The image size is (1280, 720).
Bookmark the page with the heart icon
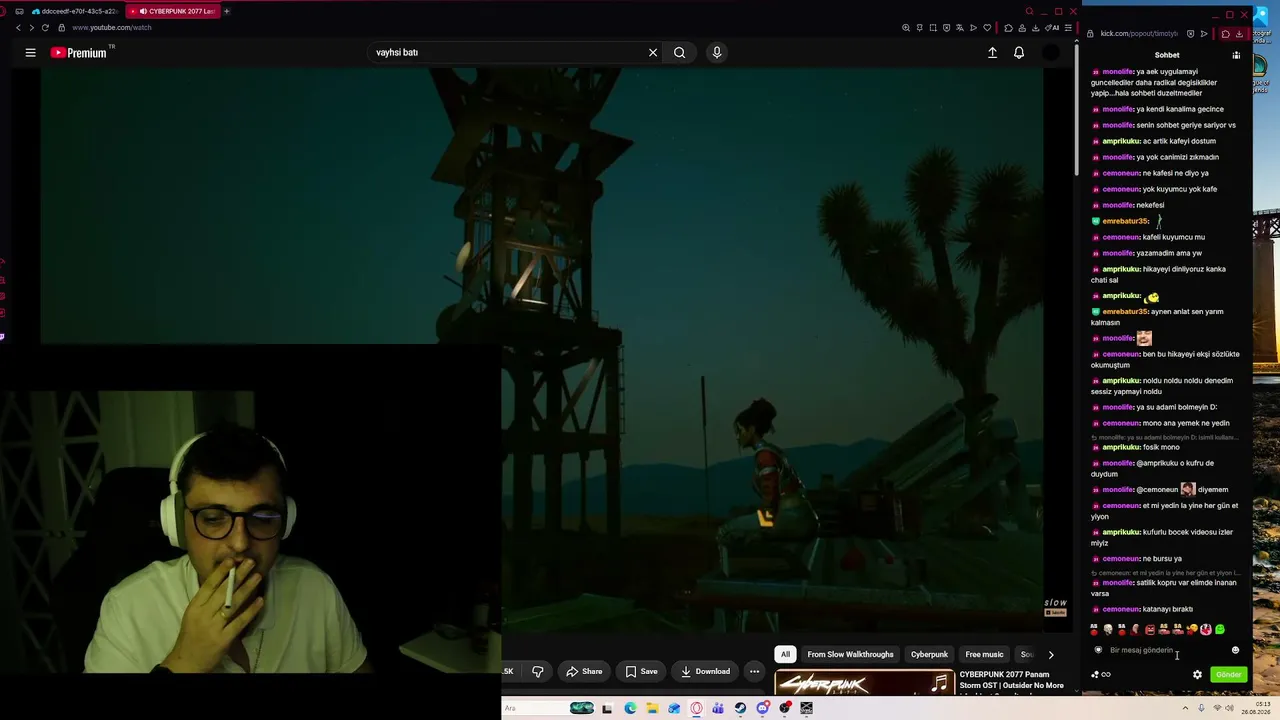pos(987,28)
